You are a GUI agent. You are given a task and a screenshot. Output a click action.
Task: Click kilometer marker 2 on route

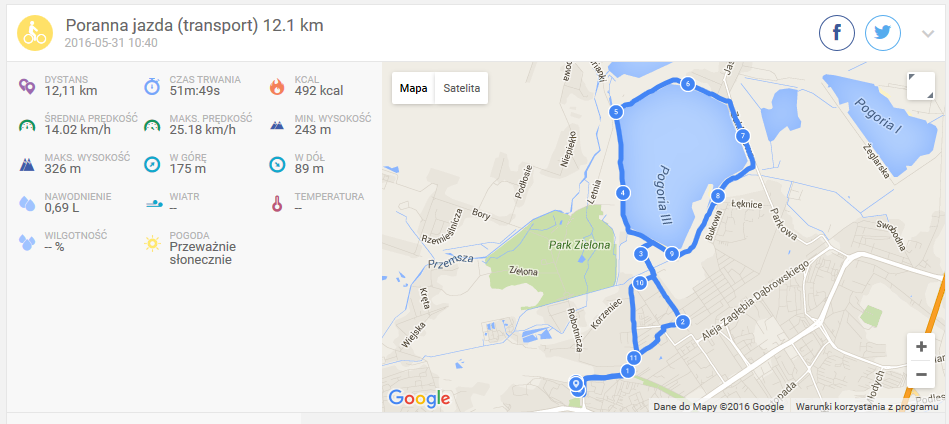[683, 322]
